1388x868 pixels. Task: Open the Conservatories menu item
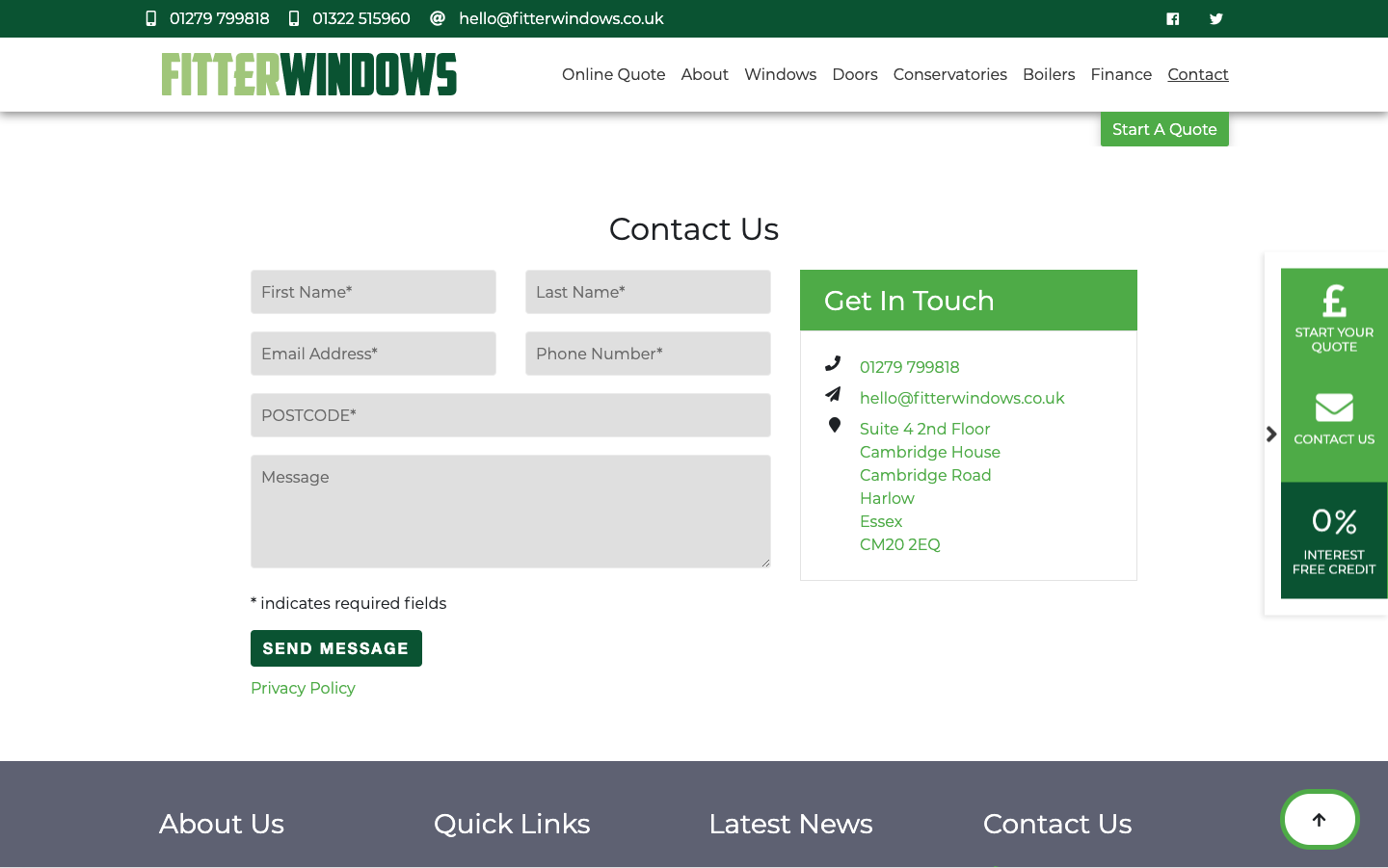(949, 74)
